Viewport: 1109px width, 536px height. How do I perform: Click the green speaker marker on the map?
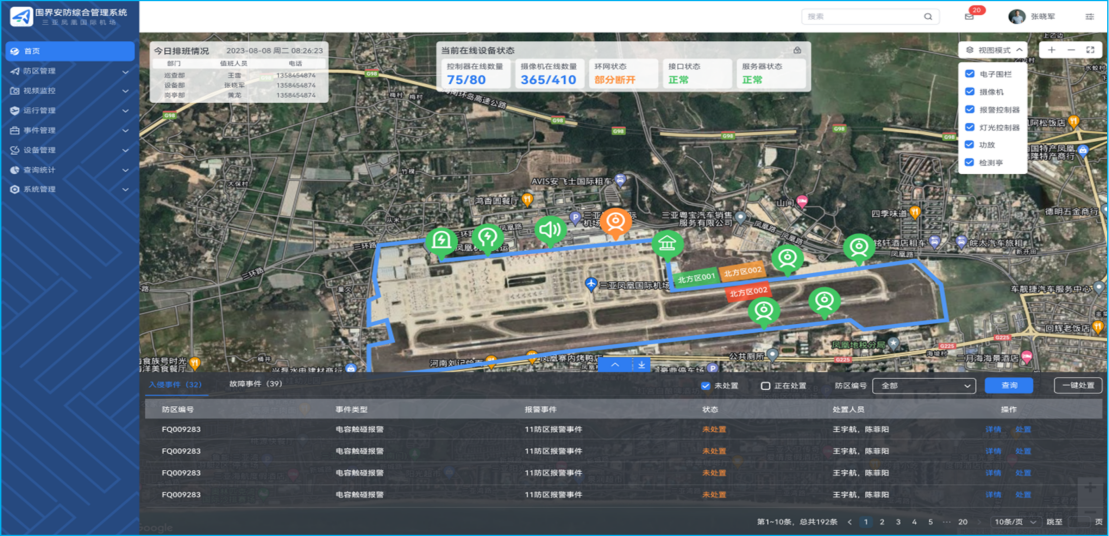[x=549, y=230]
